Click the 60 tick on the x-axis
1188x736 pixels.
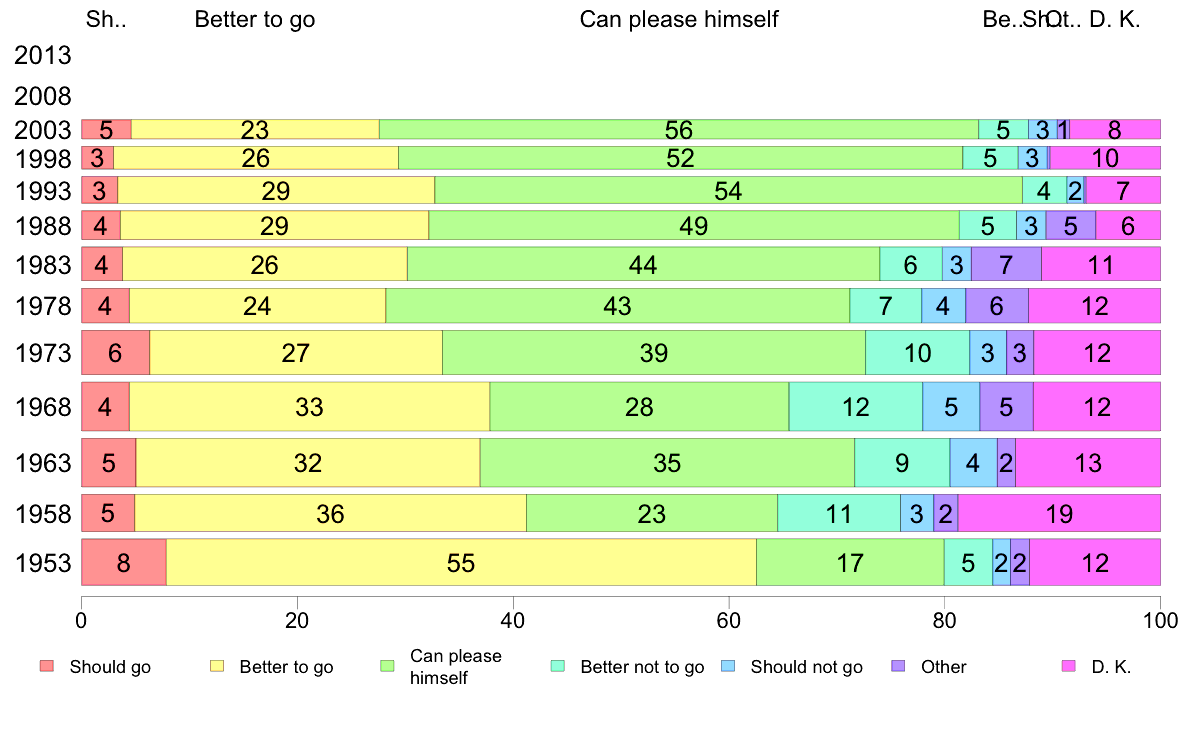click(728, 621)
